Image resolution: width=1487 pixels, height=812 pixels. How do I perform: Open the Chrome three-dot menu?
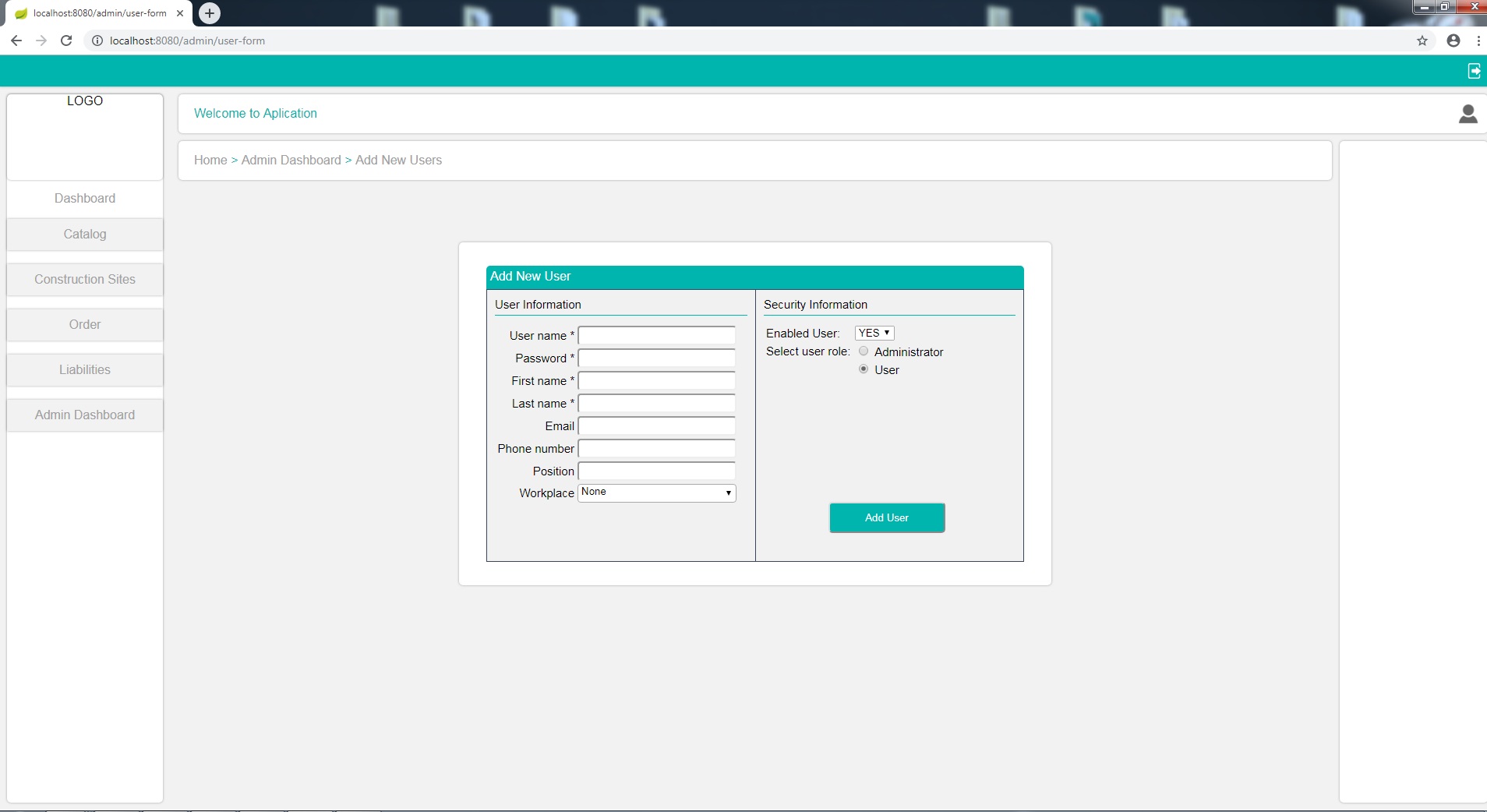click(x=1478, y=41)
